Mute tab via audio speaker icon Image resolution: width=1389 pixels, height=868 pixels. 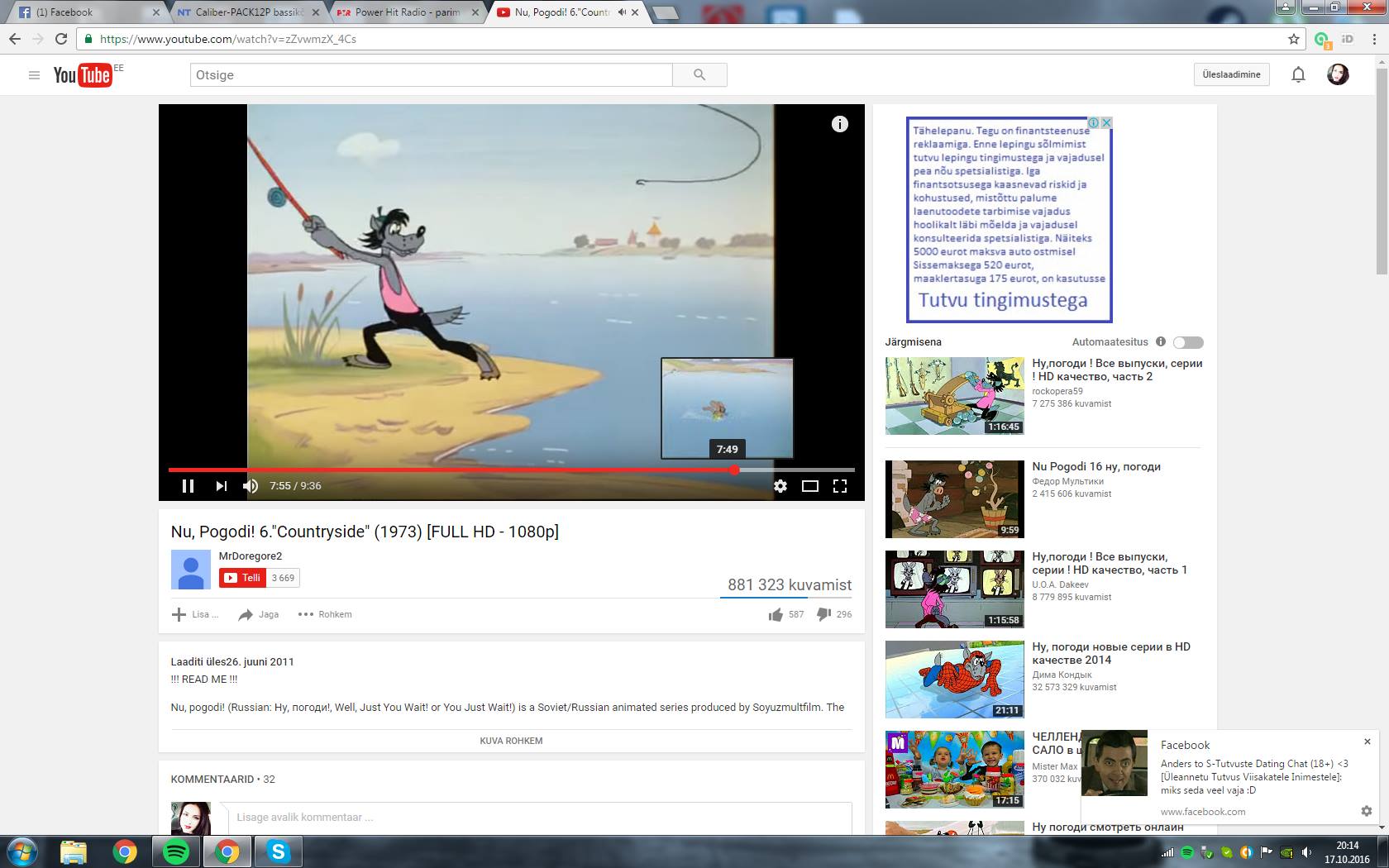622,12
